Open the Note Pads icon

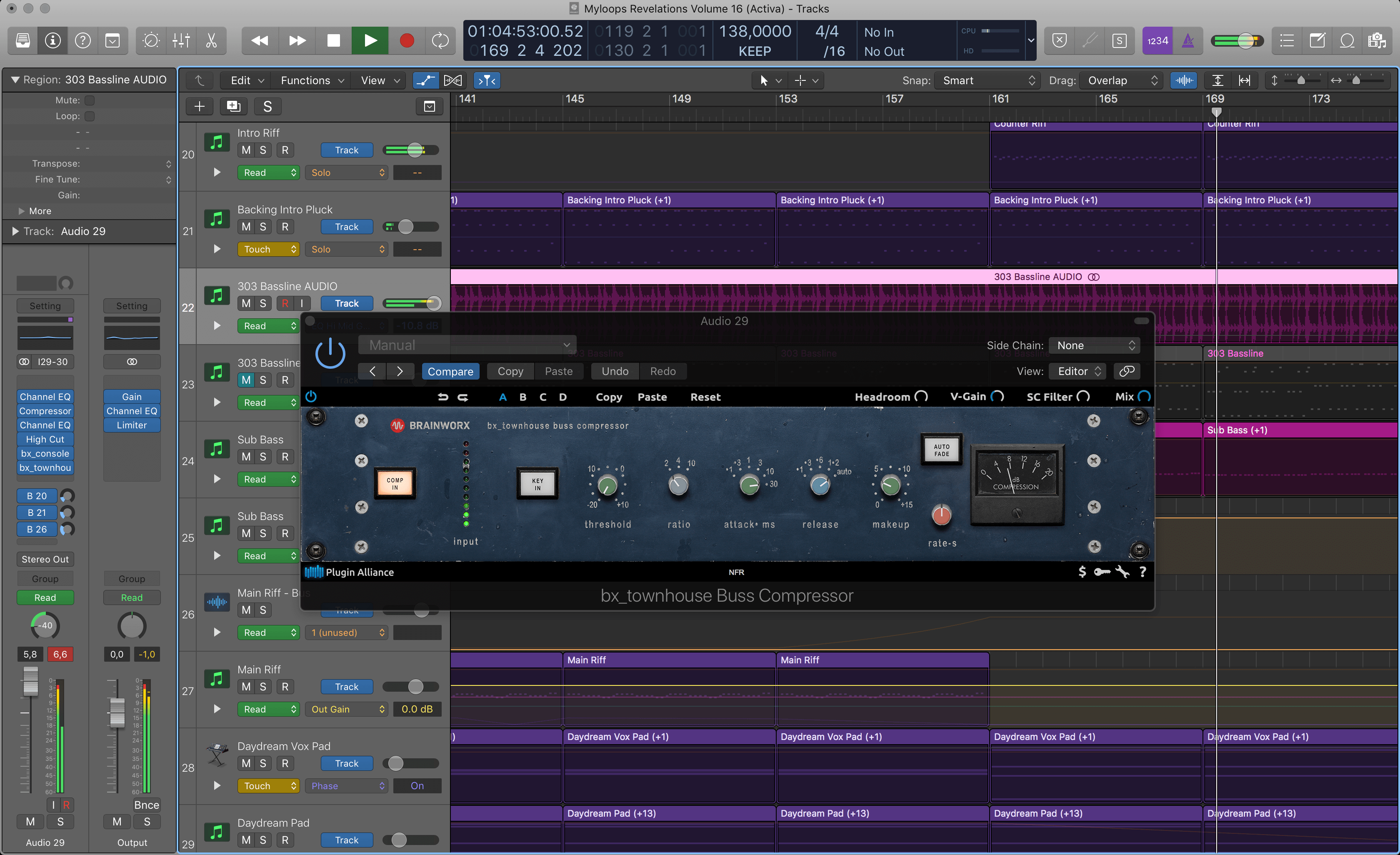coord(1317,40)
